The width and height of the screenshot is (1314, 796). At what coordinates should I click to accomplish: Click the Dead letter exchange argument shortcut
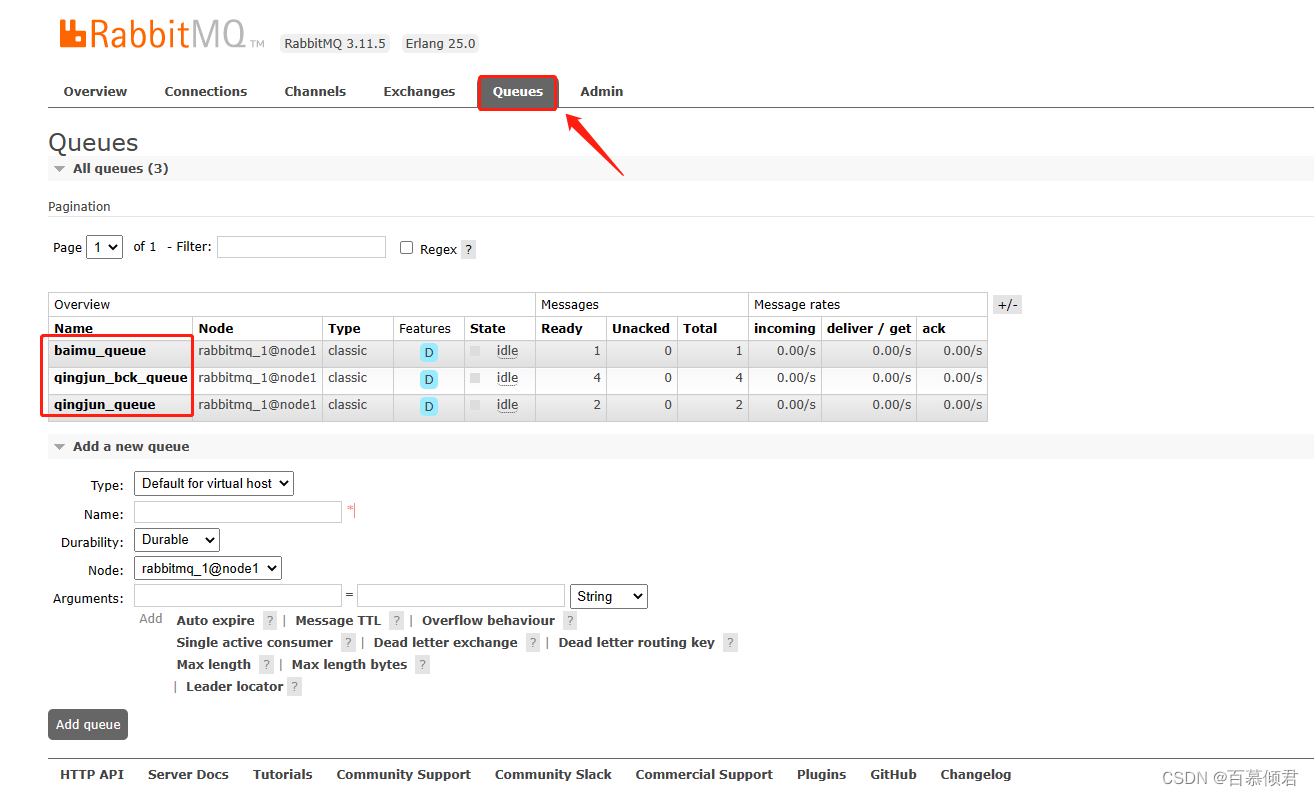446,643
